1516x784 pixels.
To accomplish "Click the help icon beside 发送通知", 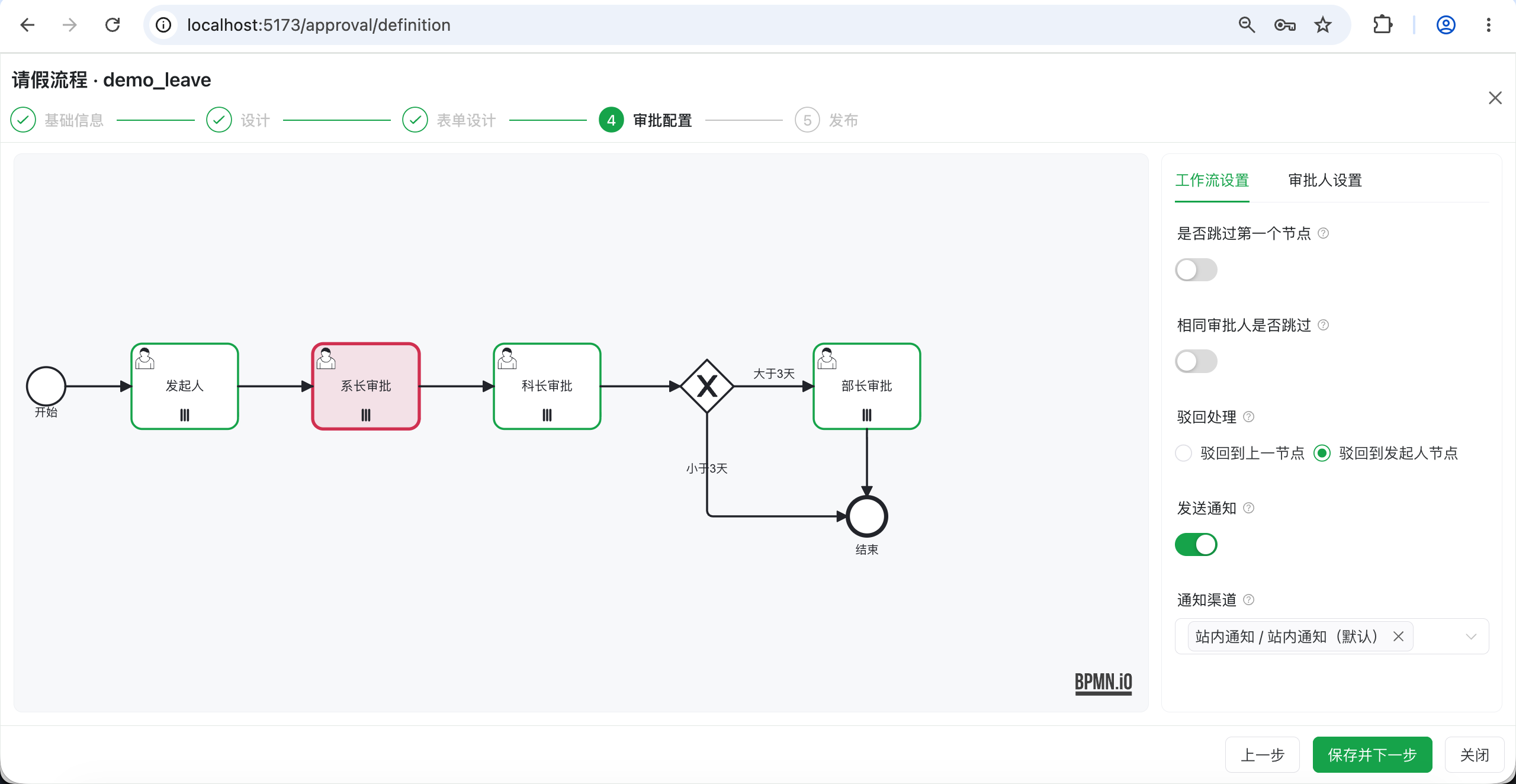I will [x=1249, y=508].
